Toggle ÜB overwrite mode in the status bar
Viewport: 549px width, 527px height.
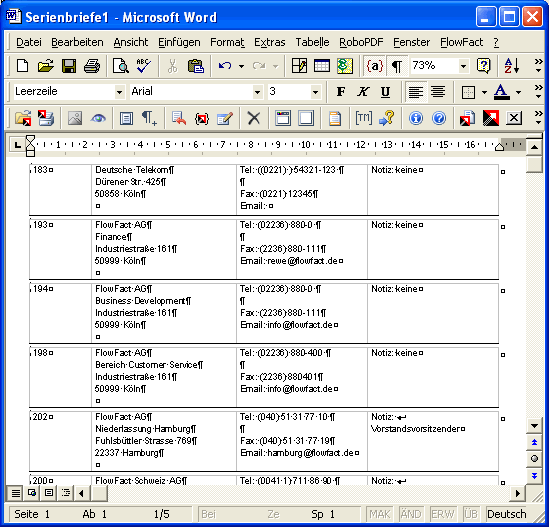coord(471,514)
